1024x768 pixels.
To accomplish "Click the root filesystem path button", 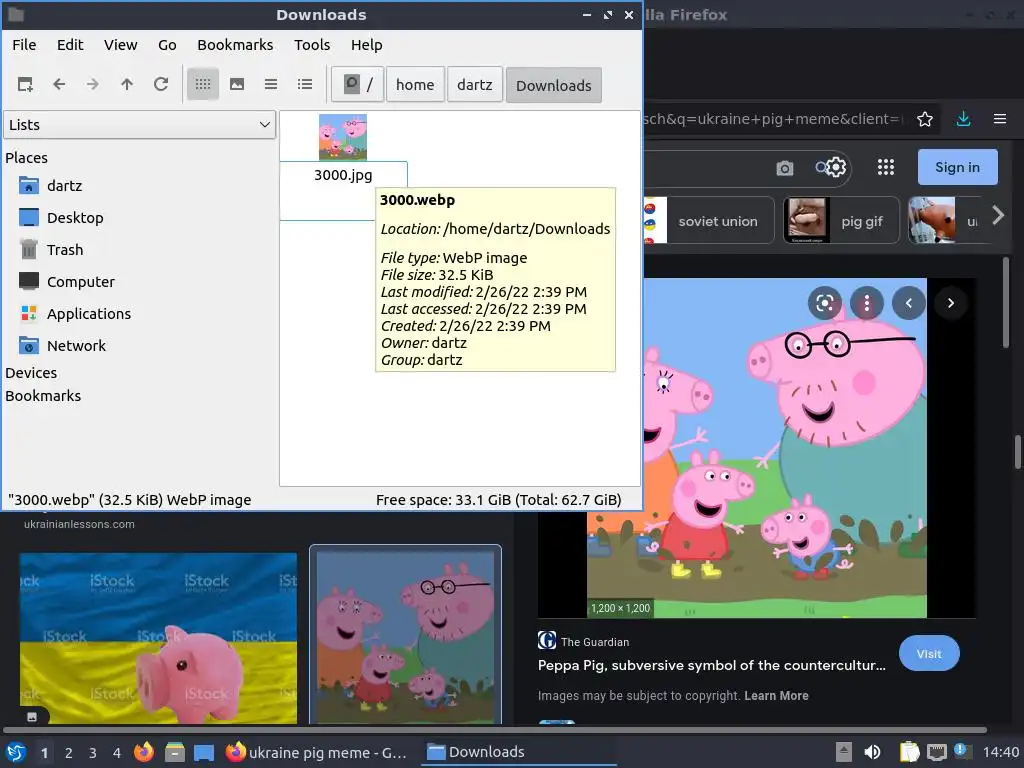I will tap(358, 85).
